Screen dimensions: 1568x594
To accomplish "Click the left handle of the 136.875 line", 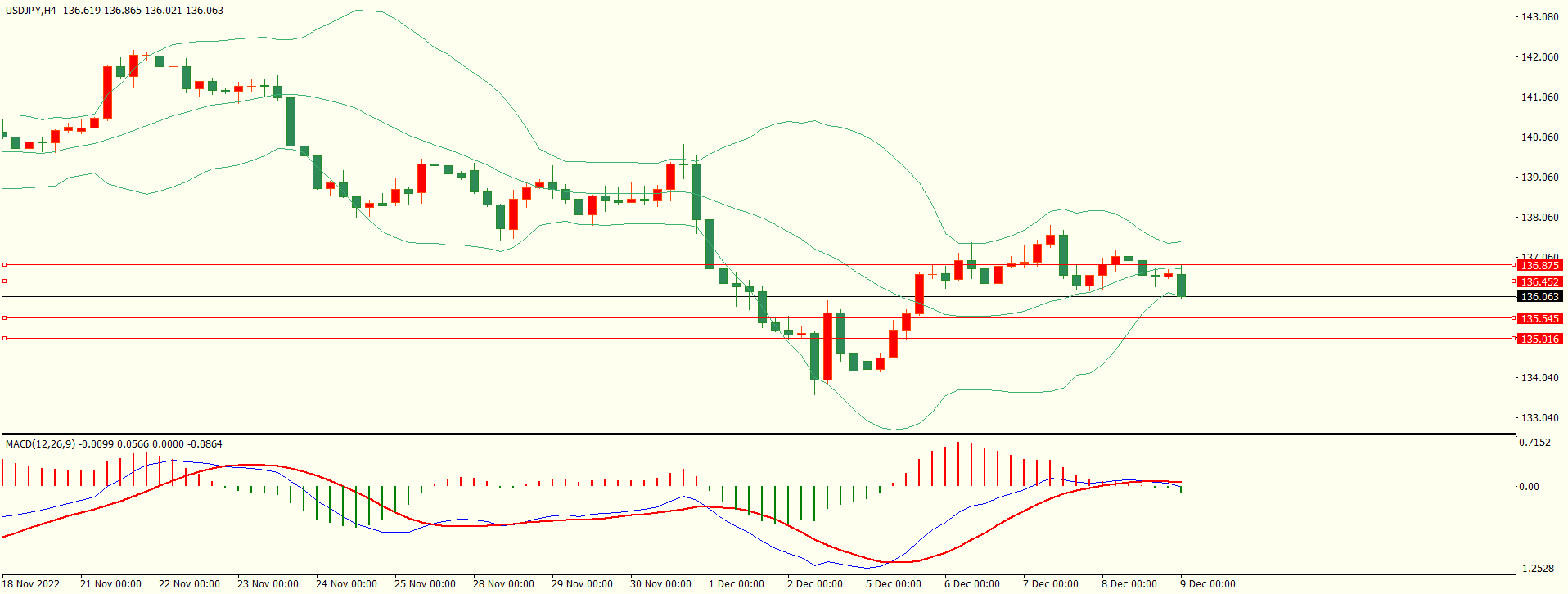I will click(x=4, y=265).
